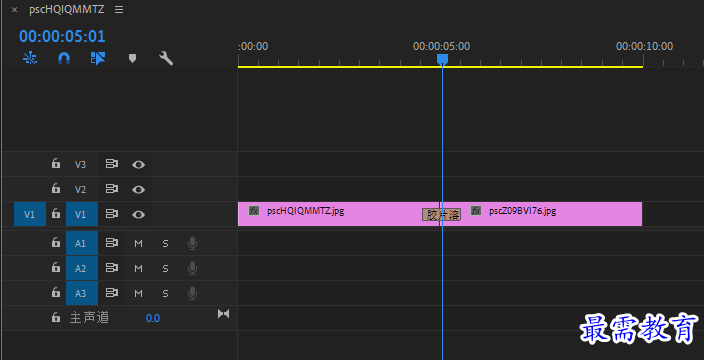
Task: Toggle lock on track V3
Action: click(x=56, y=164)
